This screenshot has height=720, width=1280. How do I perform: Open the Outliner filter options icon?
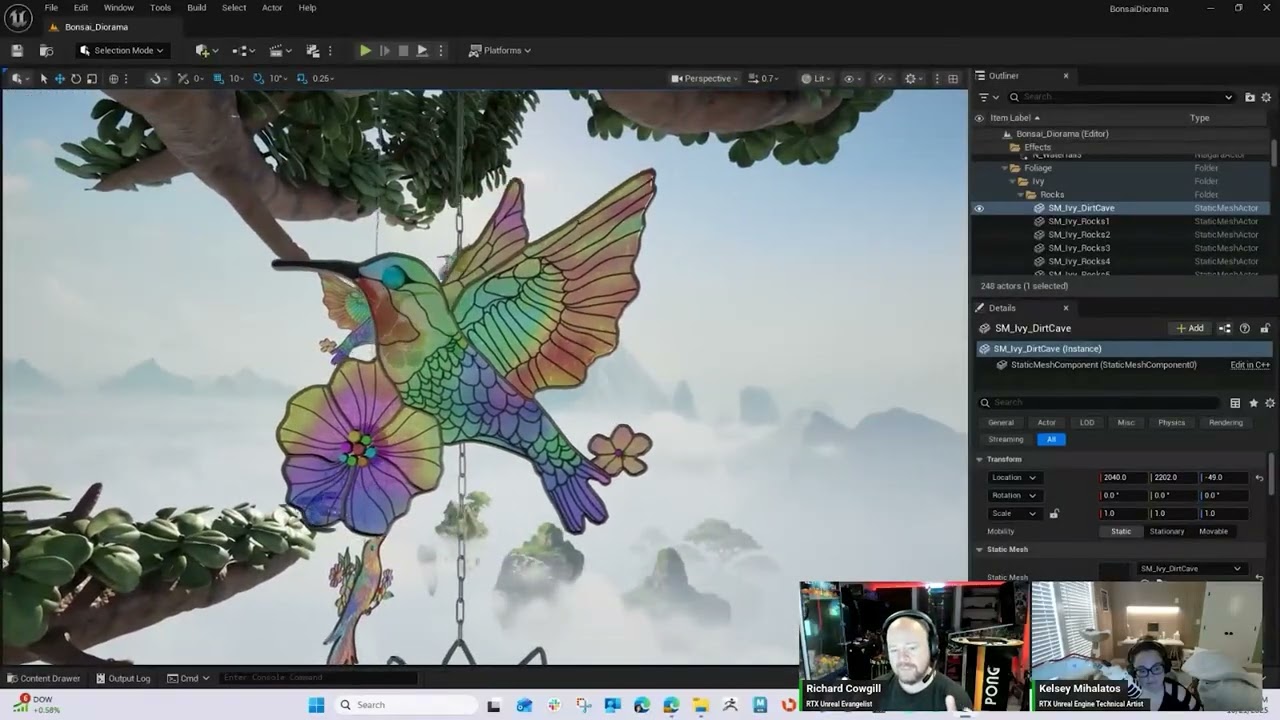(x=987, y=97)
